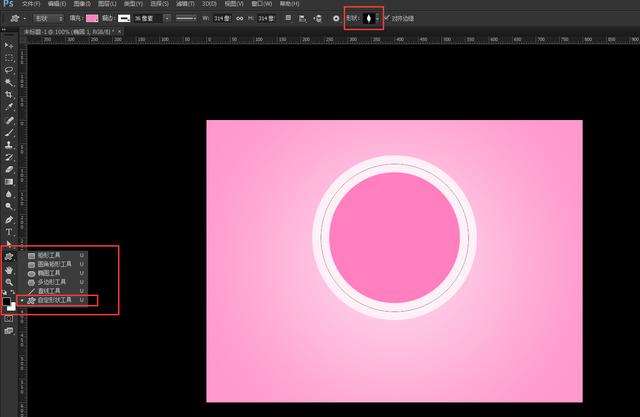Select the Brush tool

(9, 133)
